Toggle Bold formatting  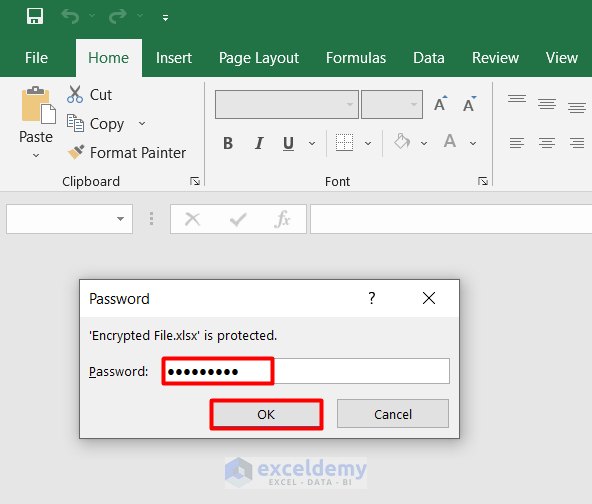pos(228,143)
